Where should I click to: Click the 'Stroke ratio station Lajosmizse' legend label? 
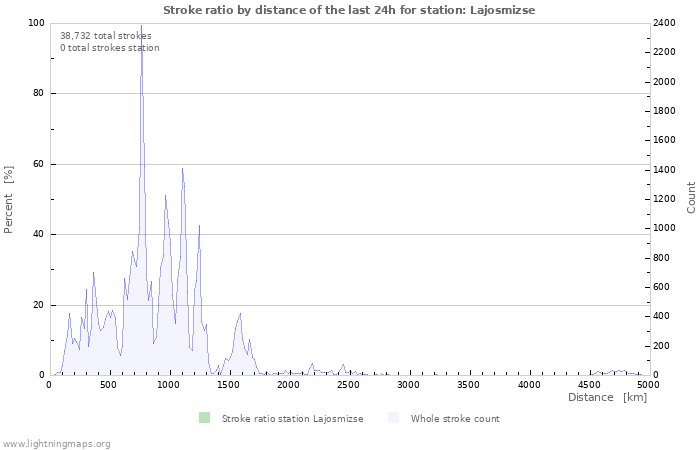click(x=292, y=419)
